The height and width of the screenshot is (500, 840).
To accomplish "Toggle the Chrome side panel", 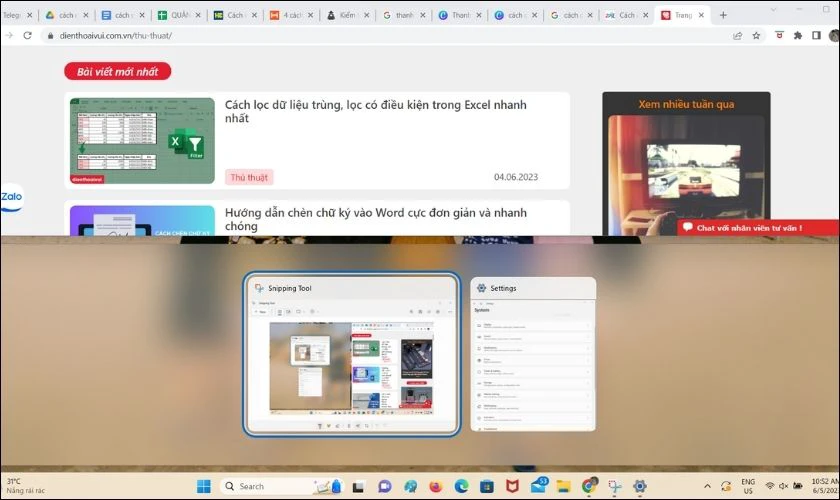I will [x=816, y=35].
